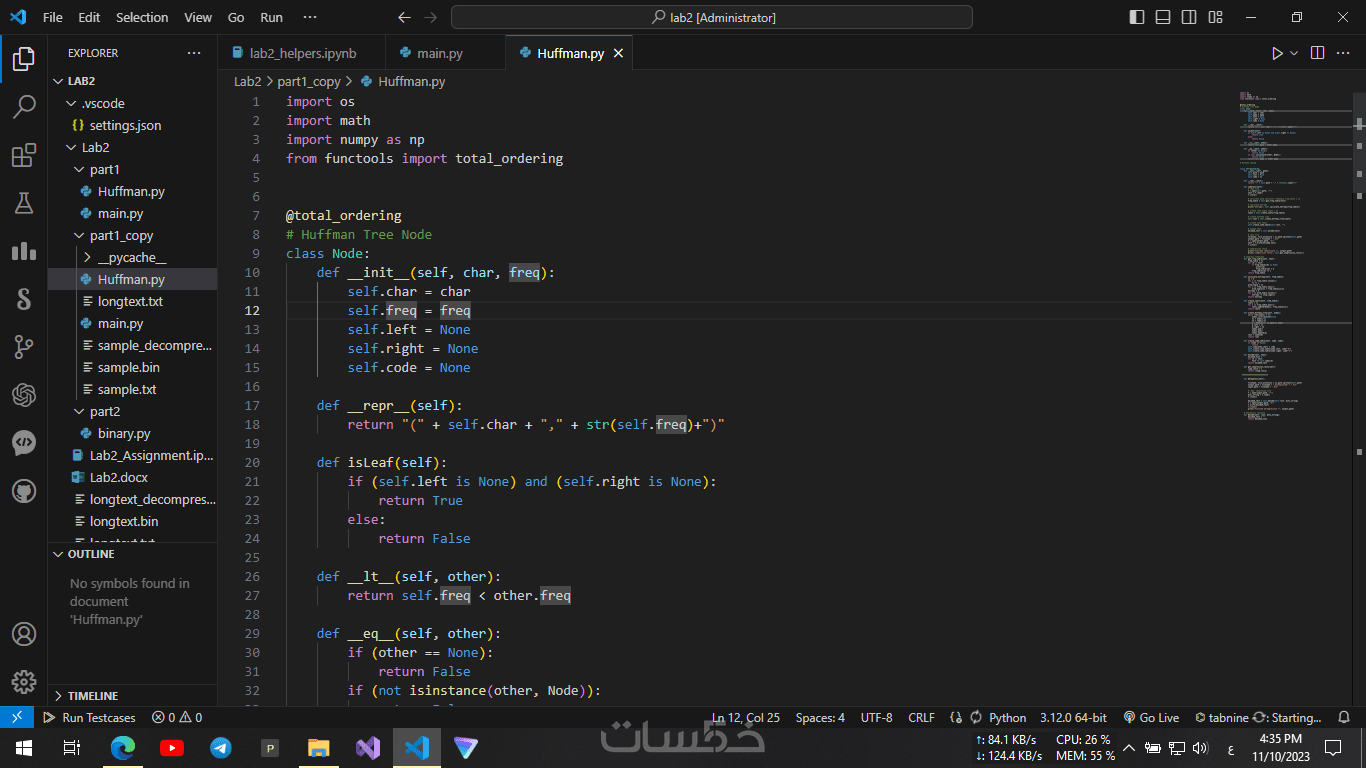Open the Testing flask icon
Screen dimensions: 1366x768
click(x=24, y=204)
